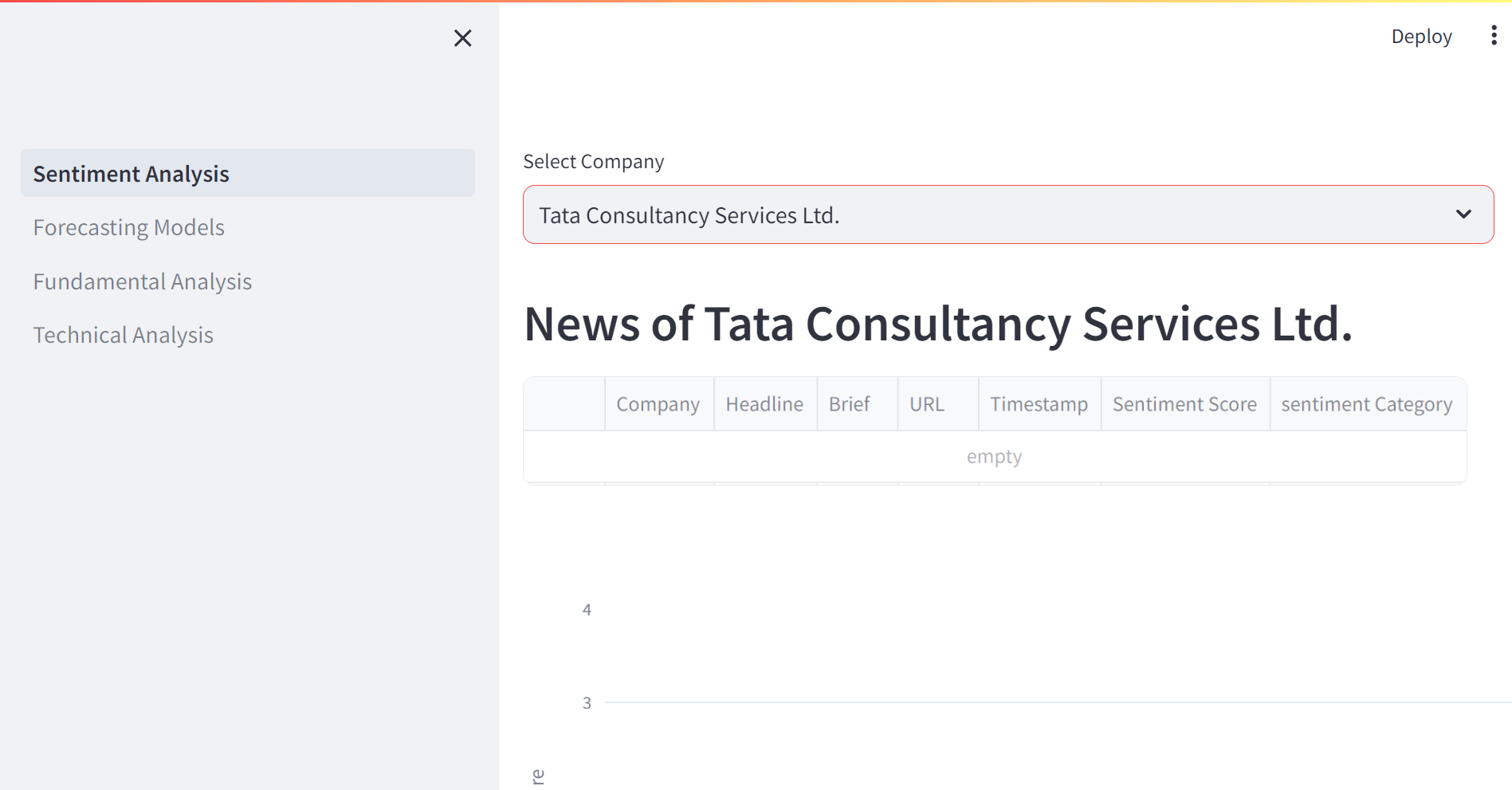Screen dimensions: 1512x790
Task: Click the Sentiment Score column header
Action: pos(1184,404)
